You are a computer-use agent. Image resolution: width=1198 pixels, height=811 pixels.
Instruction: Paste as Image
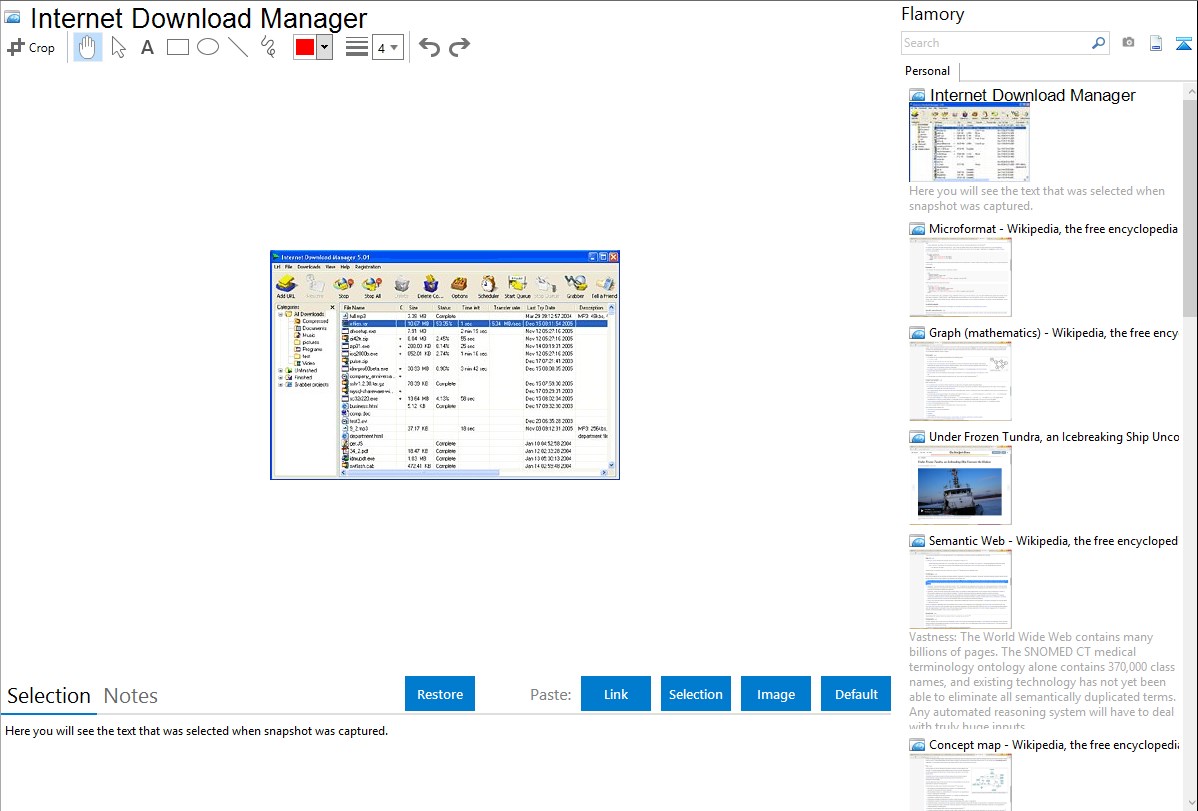tap(775, 694)
